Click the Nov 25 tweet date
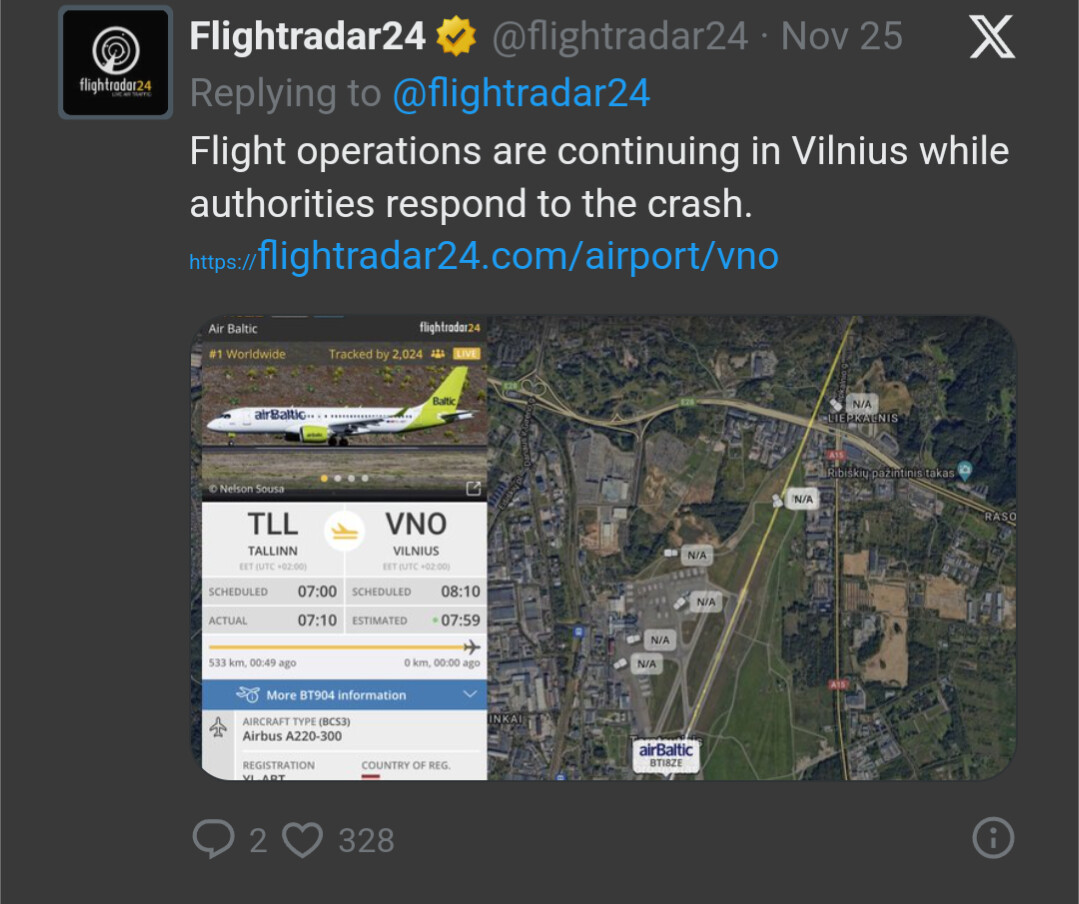Screen dimensions: 1079x904 (x=841, y=38)
